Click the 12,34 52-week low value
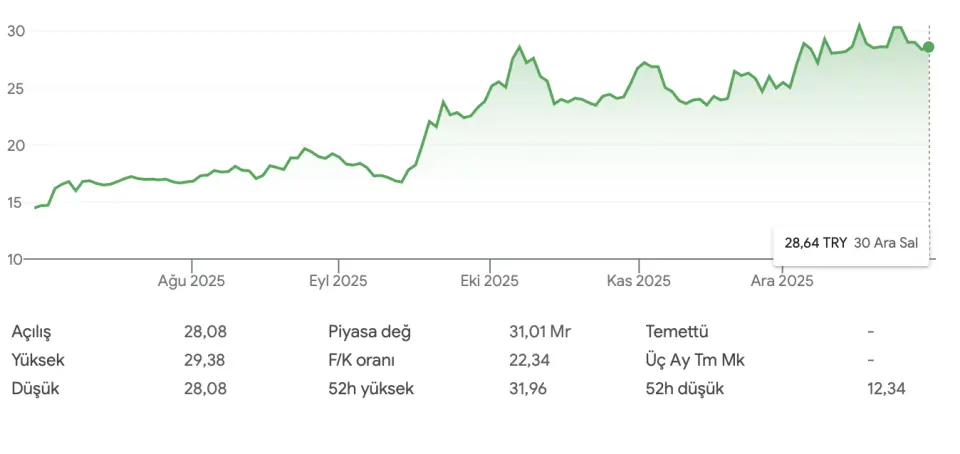 coord(886,388)
